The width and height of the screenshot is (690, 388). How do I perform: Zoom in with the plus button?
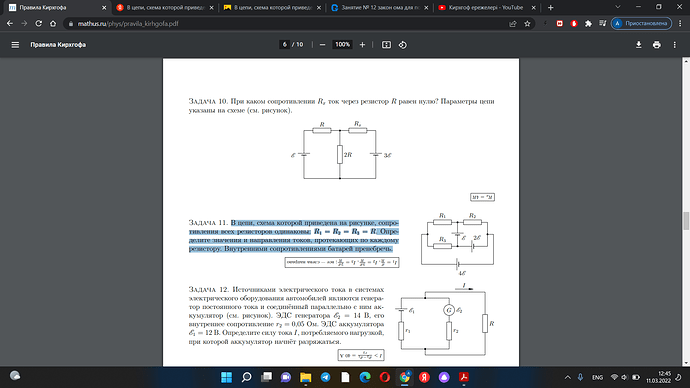tap(363, 44)
